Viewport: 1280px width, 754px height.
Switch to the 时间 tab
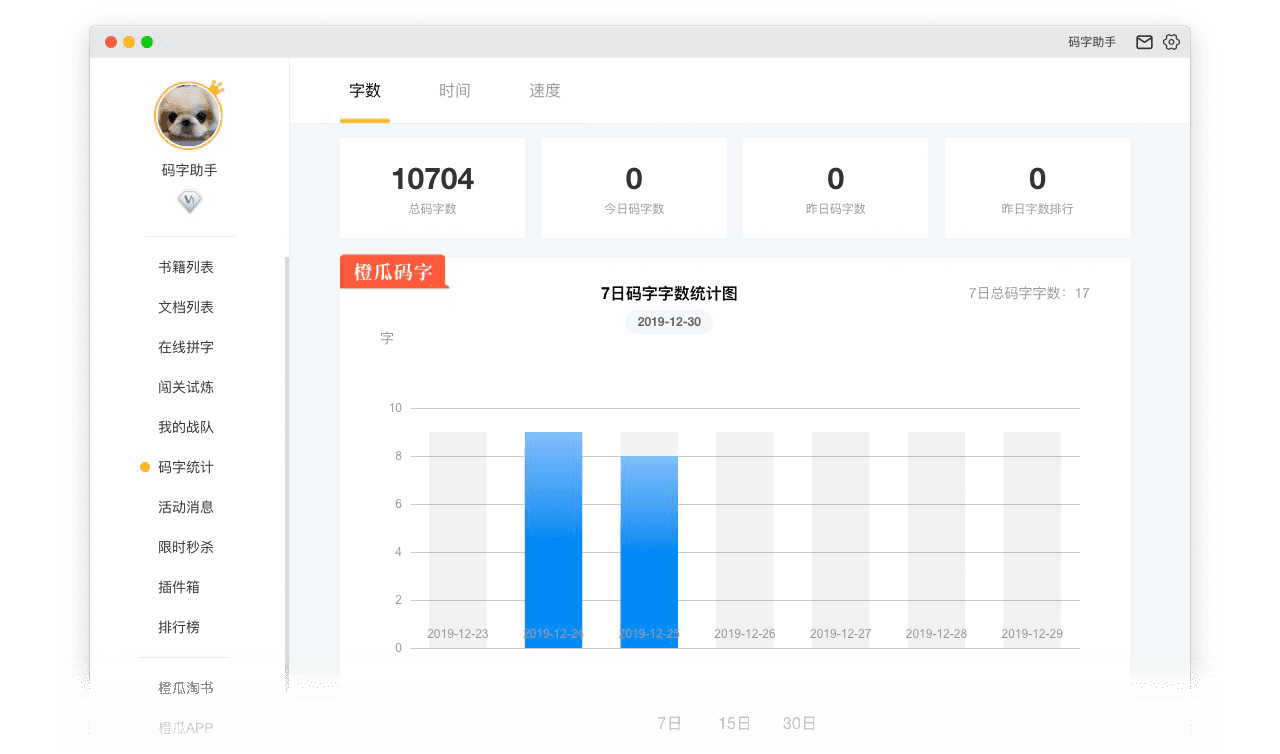tap(455, 90)
